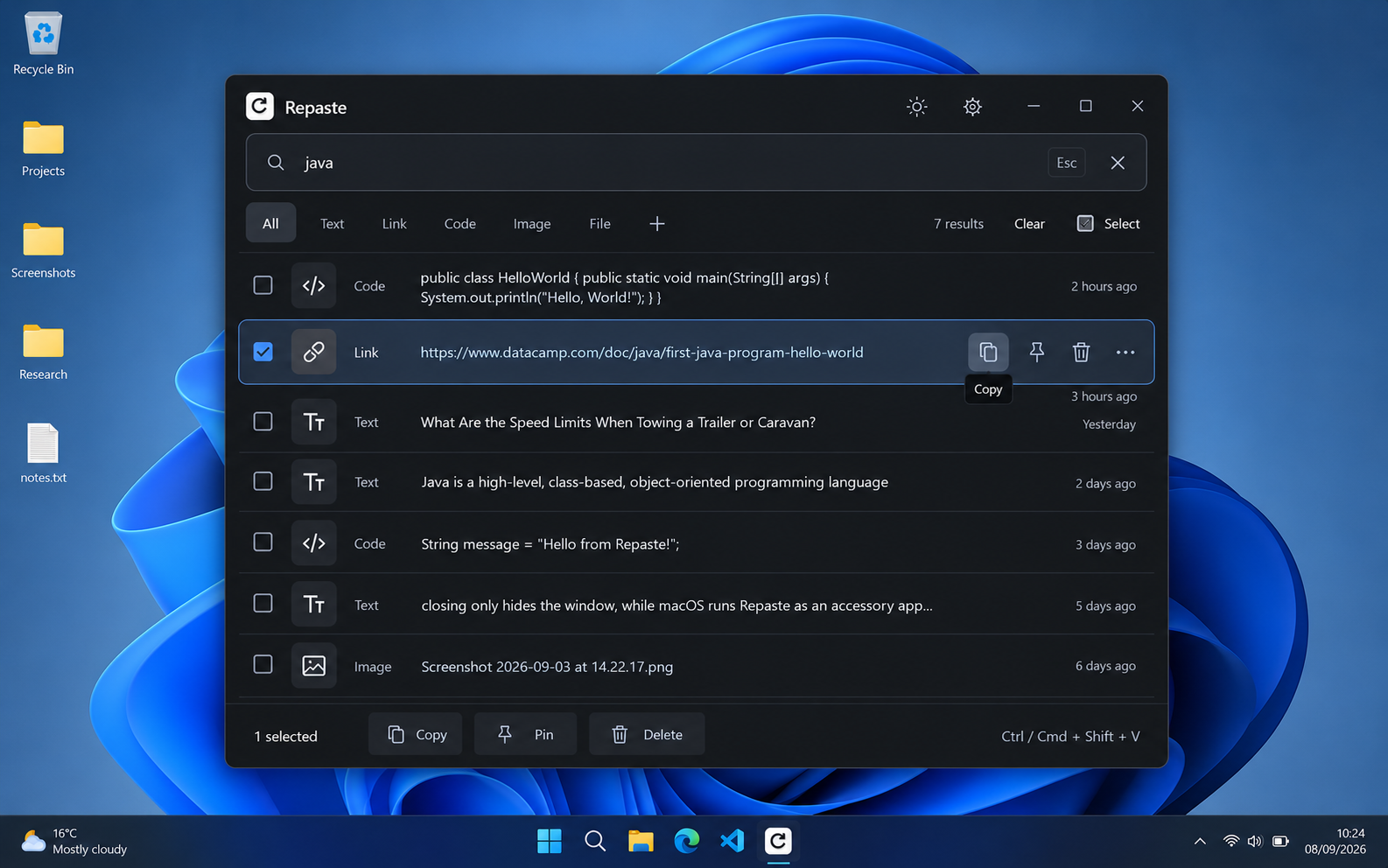Image resolution: width=1388 pixels, height=868 pixels.
Task: Check the 'closing only hides' entry checkbox
Action: (263, 604)
